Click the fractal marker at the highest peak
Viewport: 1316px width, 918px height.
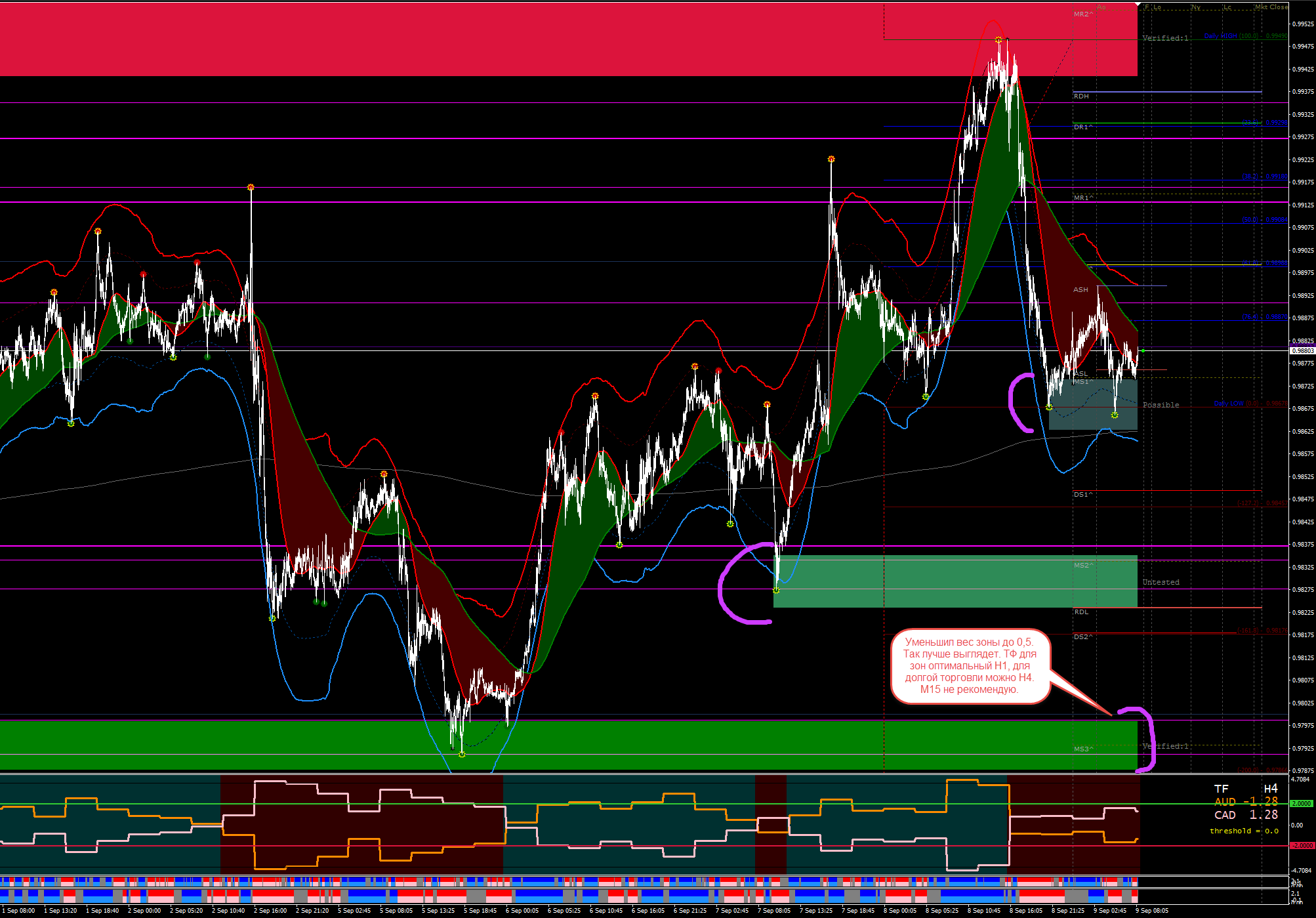[998, 40]
